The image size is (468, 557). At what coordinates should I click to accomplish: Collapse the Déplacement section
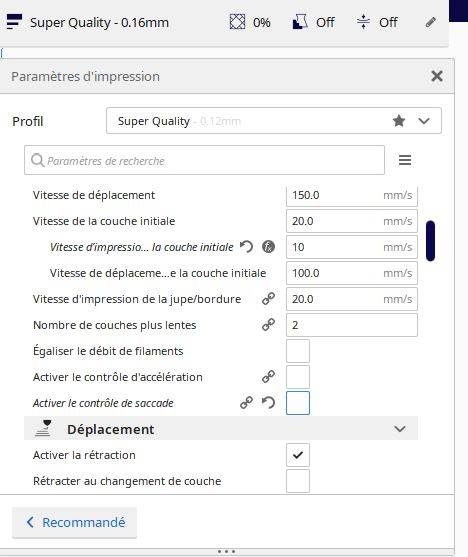click(400, 429)
